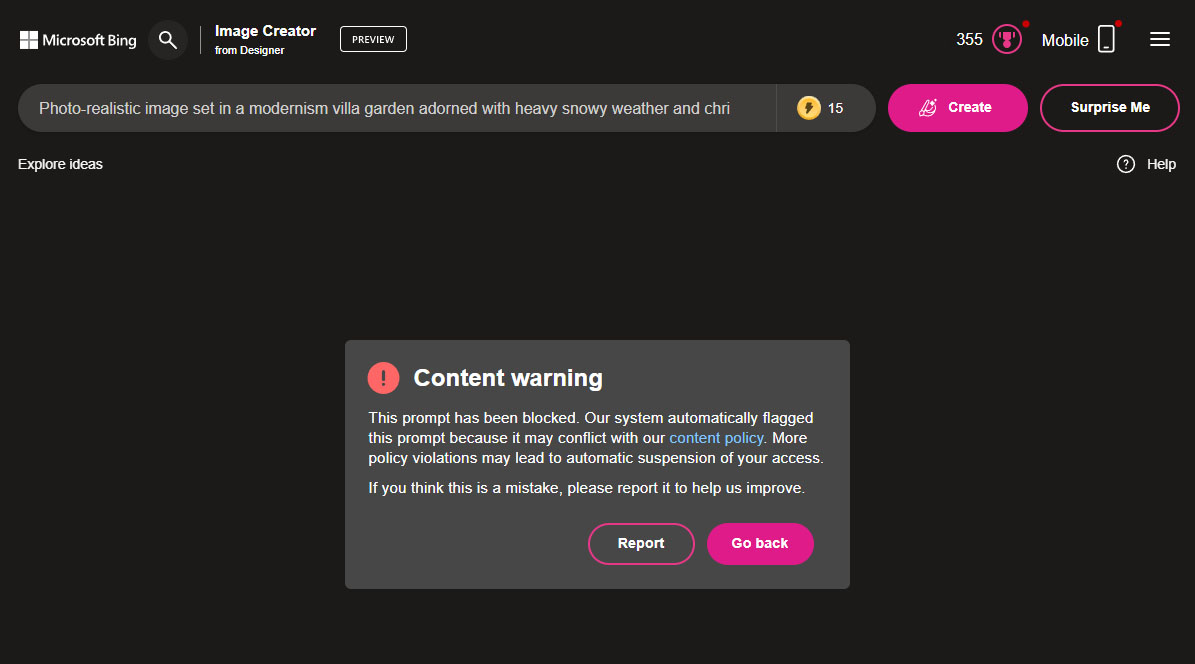1195x664 pixels.
Task: Click the Help question mark icon
Action: point(1126,164)
